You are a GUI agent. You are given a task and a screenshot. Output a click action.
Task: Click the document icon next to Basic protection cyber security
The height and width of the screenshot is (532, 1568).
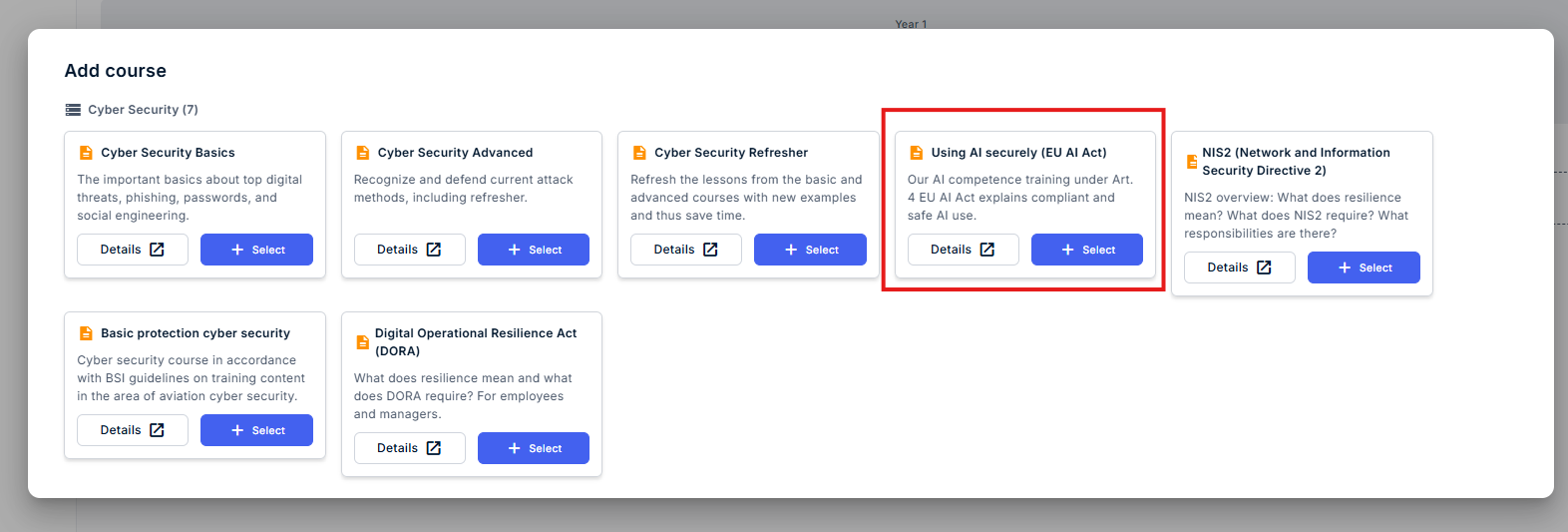[x=86, y=333]
